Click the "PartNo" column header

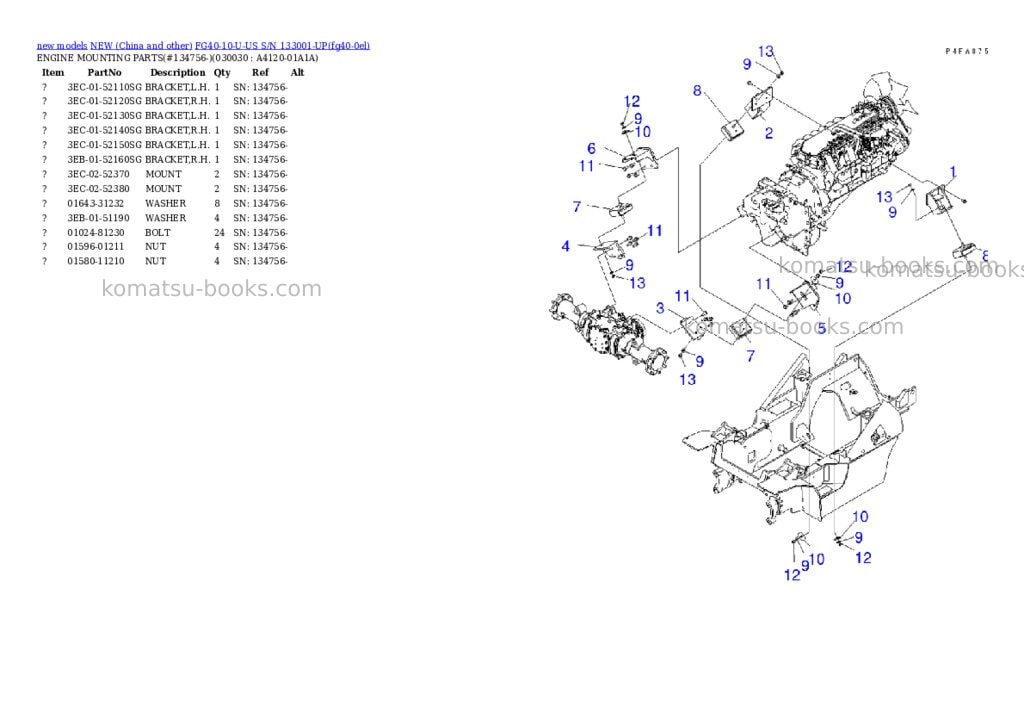coord(104,72)
